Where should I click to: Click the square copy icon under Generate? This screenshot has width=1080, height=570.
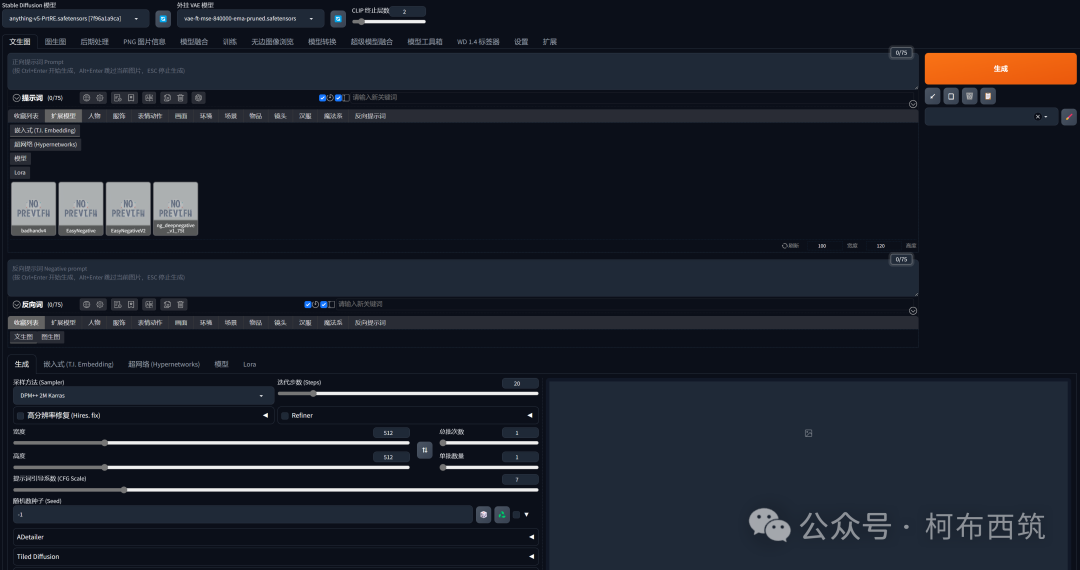pos(951,96)
